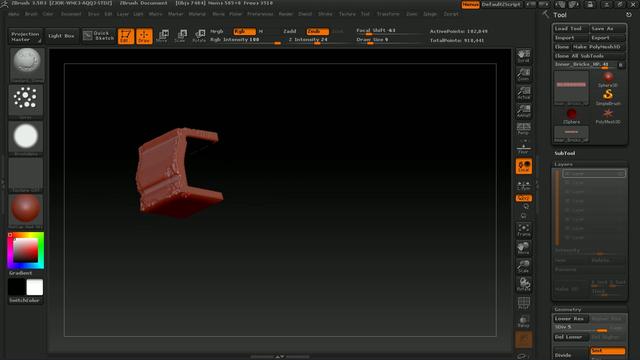This screenshot has height=360, width=640.
Task: Toggle the Rgb paint mode
Action: click(x=244, y=31)
